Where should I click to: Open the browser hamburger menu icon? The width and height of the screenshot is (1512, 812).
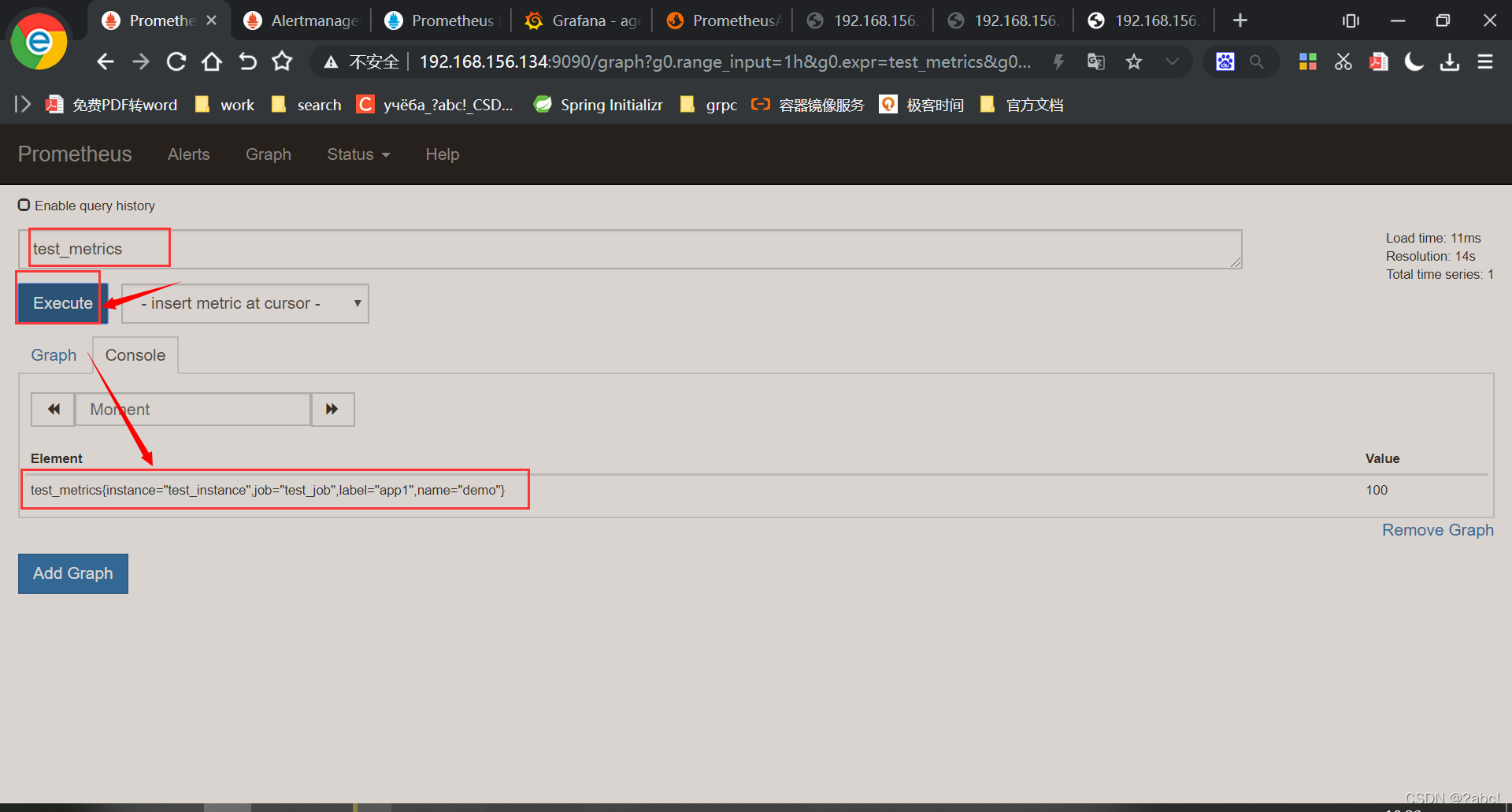(1484, 61)
